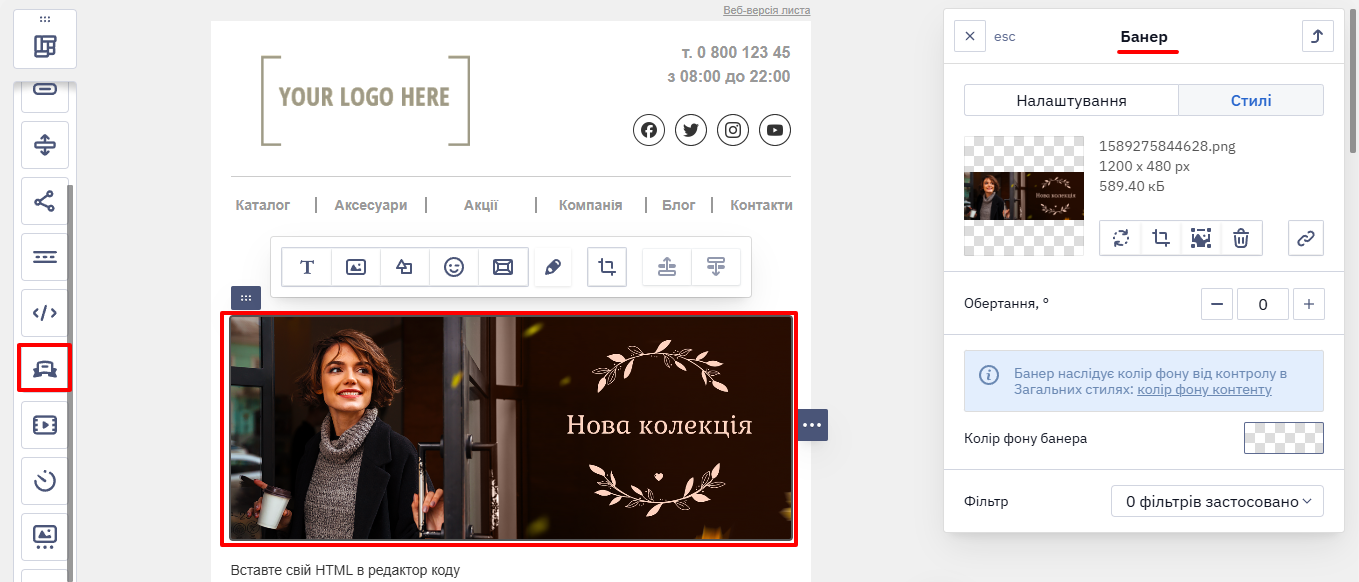
Task: Increase rotation with plus button
Action: point(1309,304)
